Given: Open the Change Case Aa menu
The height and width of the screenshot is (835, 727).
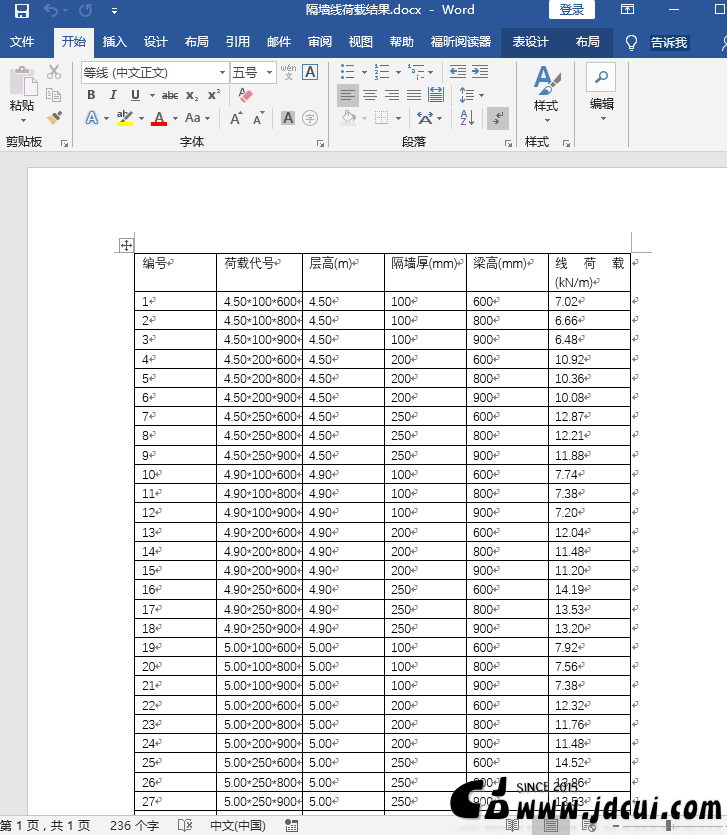Looking at the screenshot, I should coord(197,118).
